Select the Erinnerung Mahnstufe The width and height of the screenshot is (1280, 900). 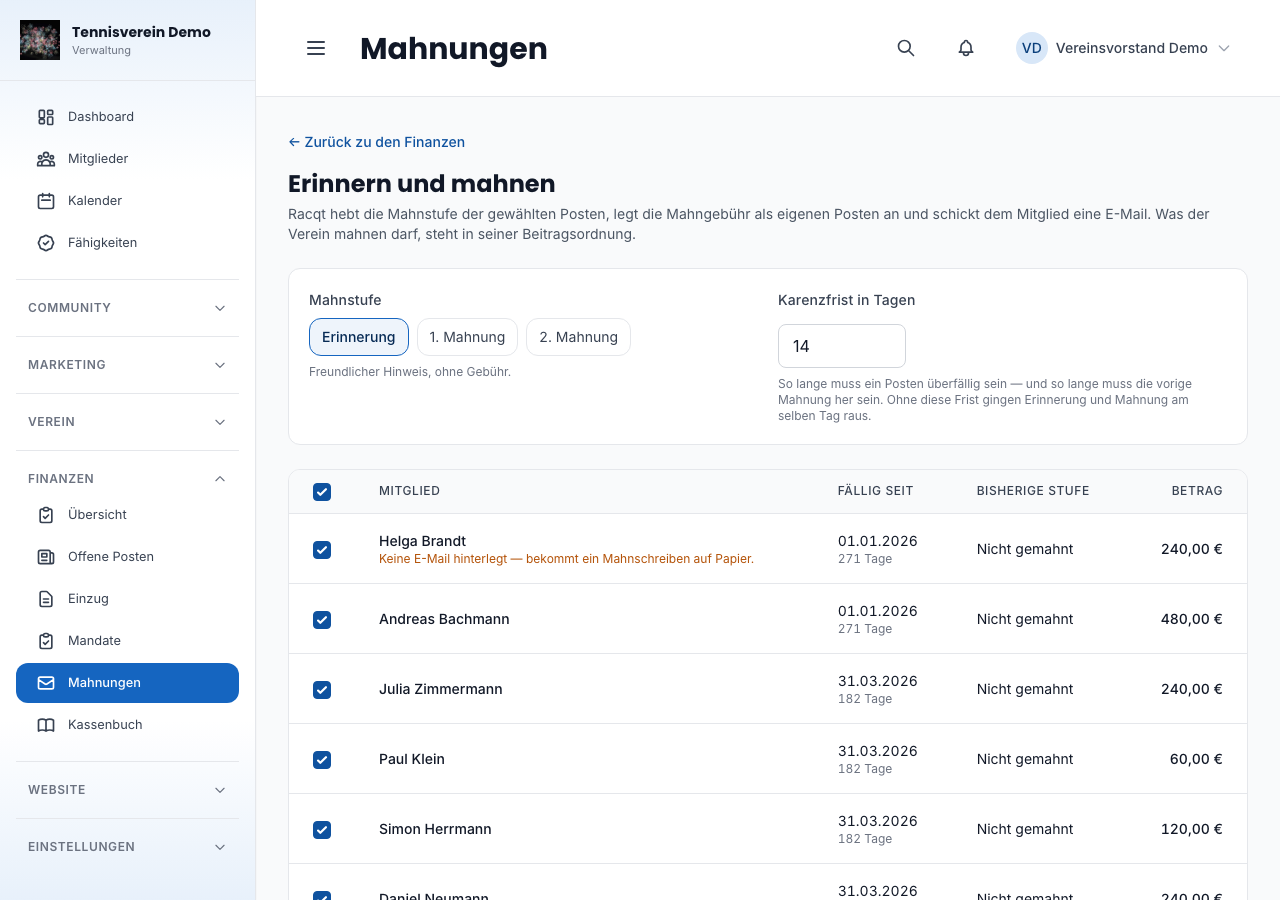[359, 337]
